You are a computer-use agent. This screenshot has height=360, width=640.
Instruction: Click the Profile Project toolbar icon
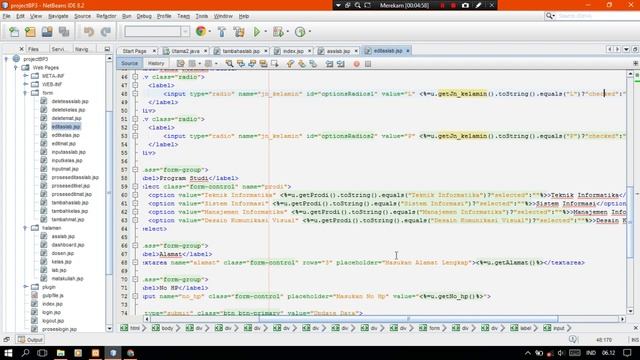click(300, 32)
